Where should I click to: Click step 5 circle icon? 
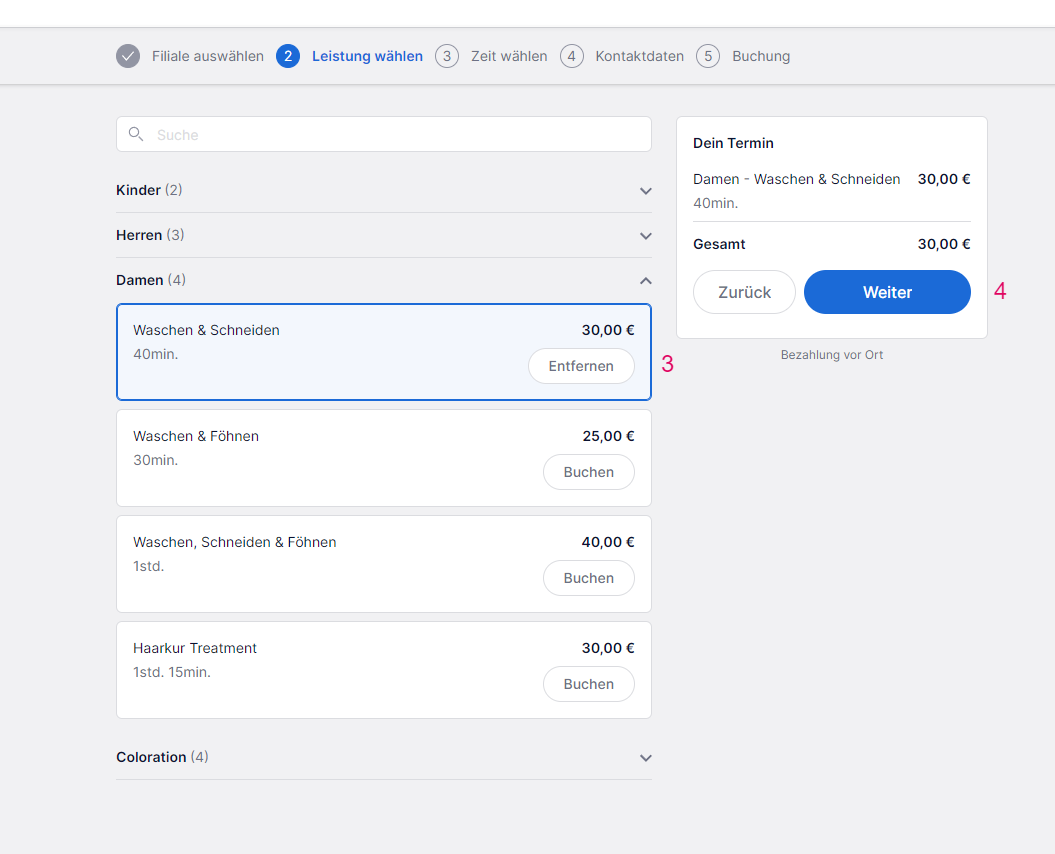(708, 56)
